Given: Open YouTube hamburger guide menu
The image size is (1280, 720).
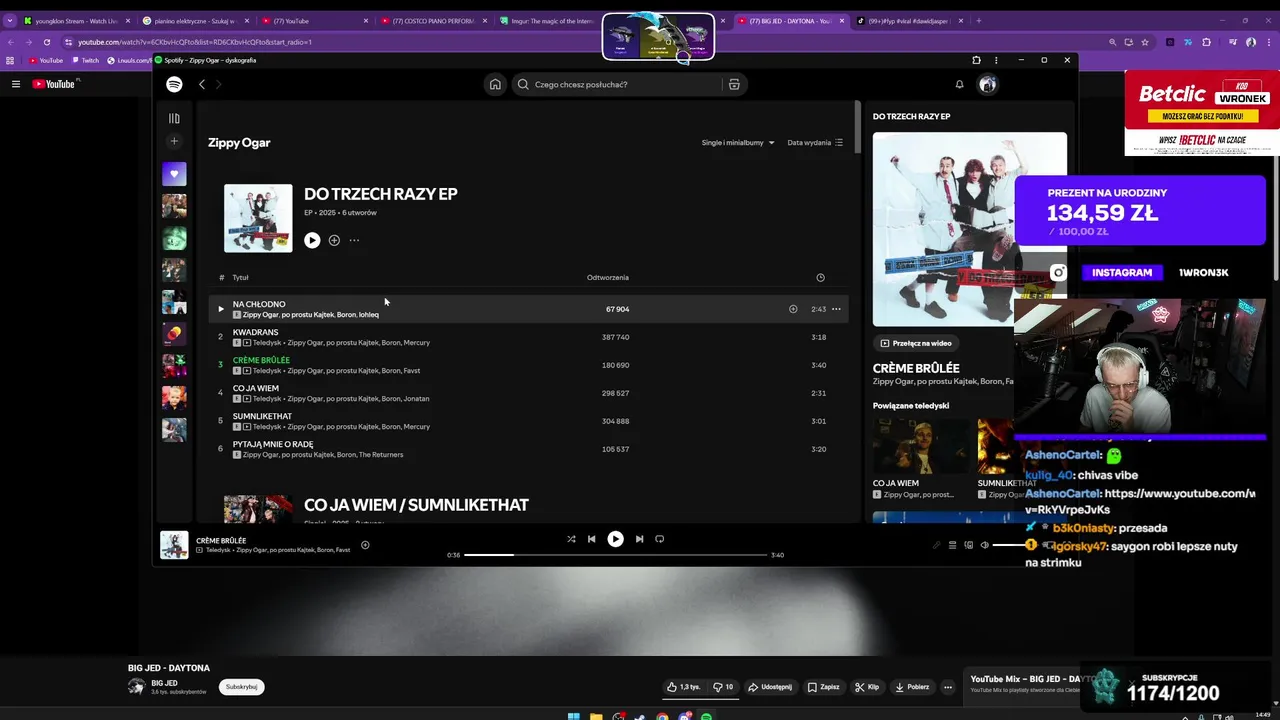Looking at the screenshot, I should click(x=16, y=84).
